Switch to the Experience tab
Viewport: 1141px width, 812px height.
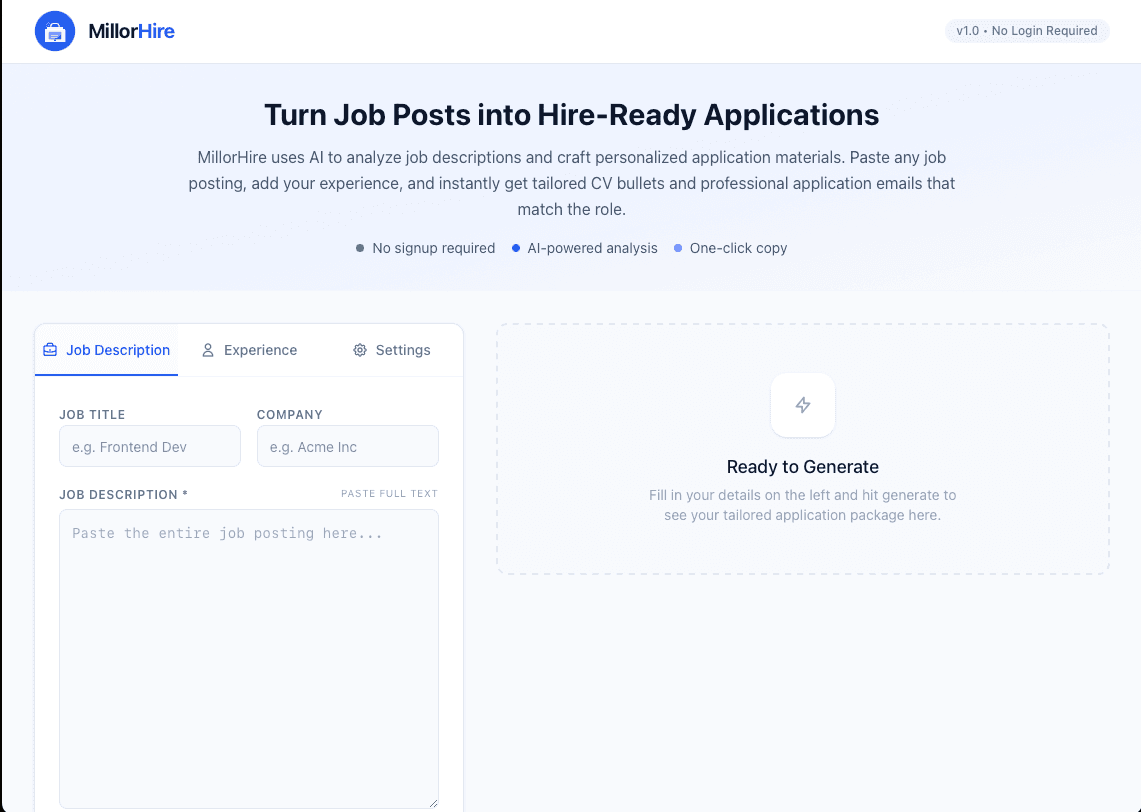click(260, 350)
